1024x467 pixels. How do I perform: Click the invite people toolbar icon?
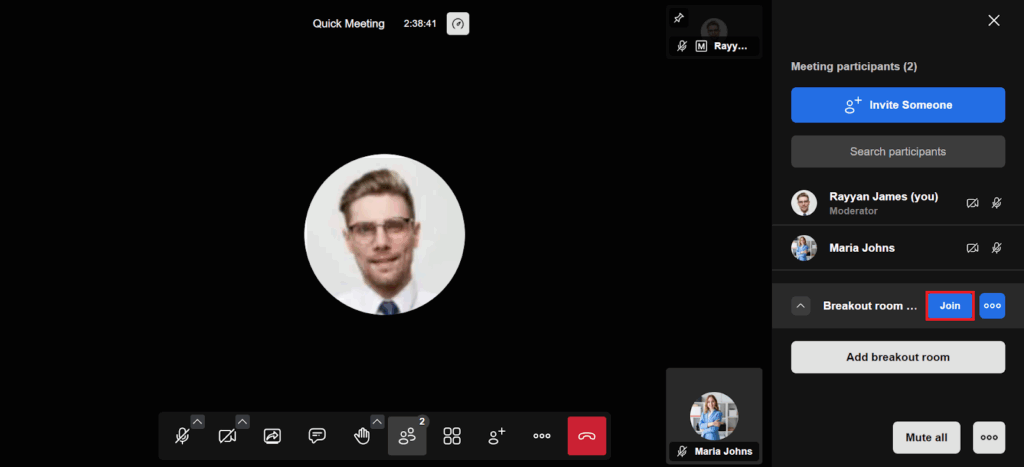(497, 436)
